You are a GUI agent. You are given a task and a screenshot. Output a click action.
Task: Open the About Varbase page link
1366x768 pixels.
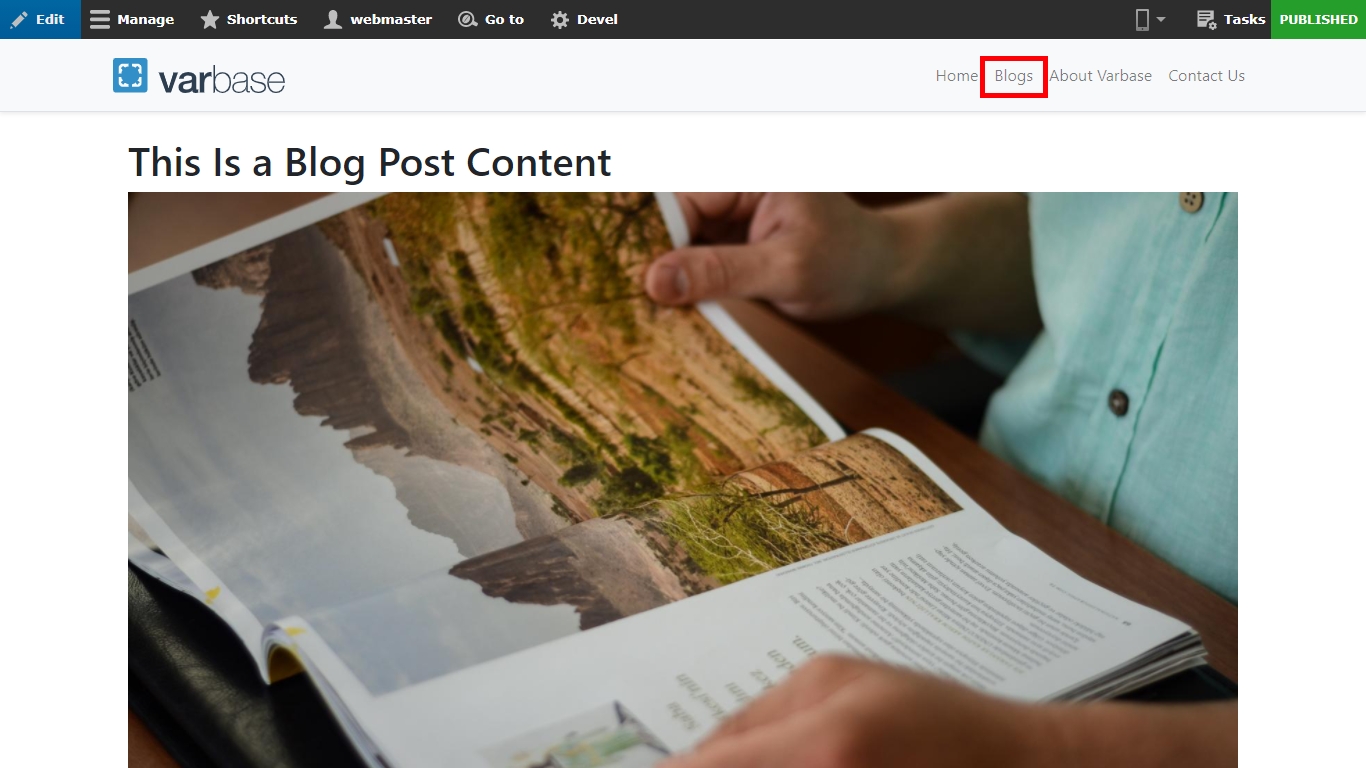coord(1100,76)
